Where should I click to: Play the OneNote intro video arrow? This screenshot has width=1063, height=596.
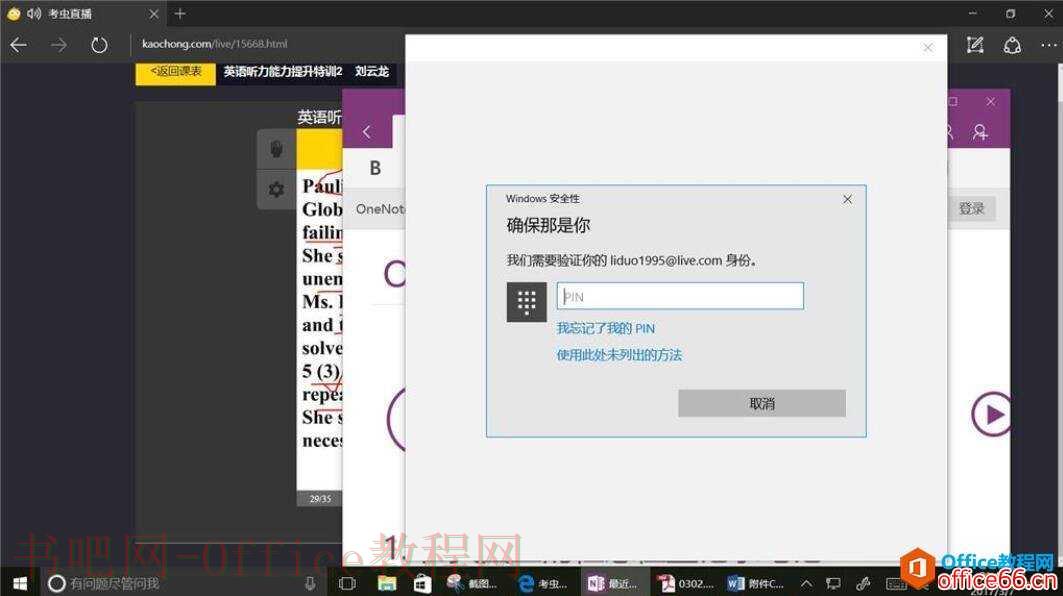[x=991, y=414]
